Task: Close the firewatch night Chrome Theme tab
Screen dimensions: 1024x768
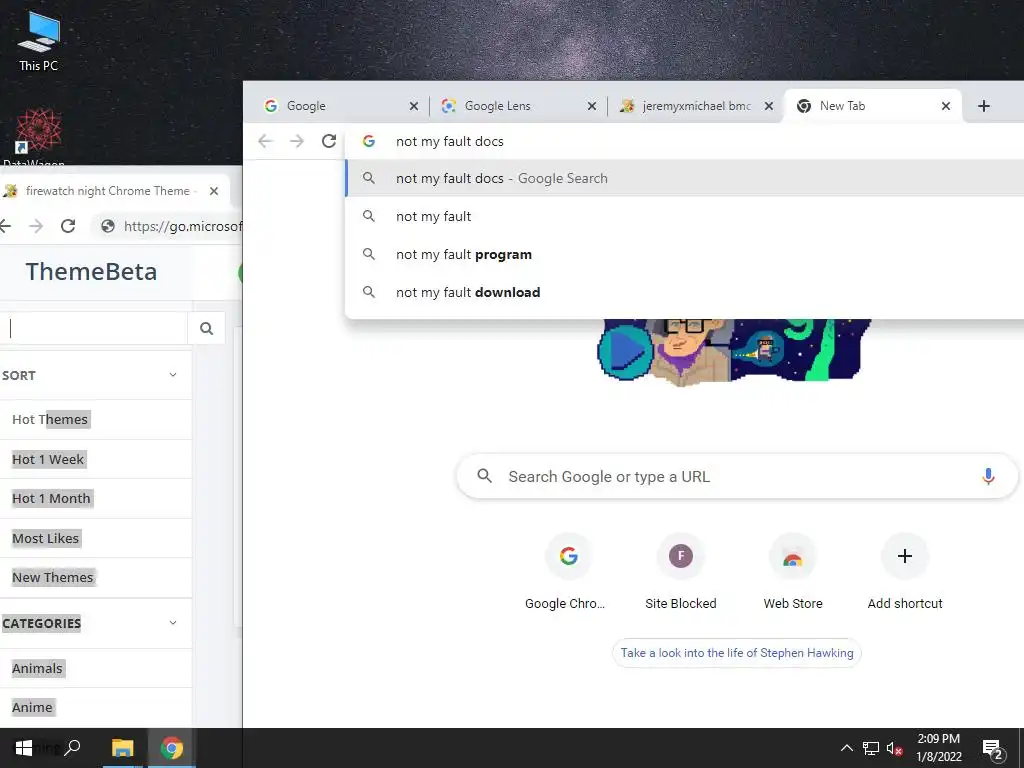Action: click(214, 191)
